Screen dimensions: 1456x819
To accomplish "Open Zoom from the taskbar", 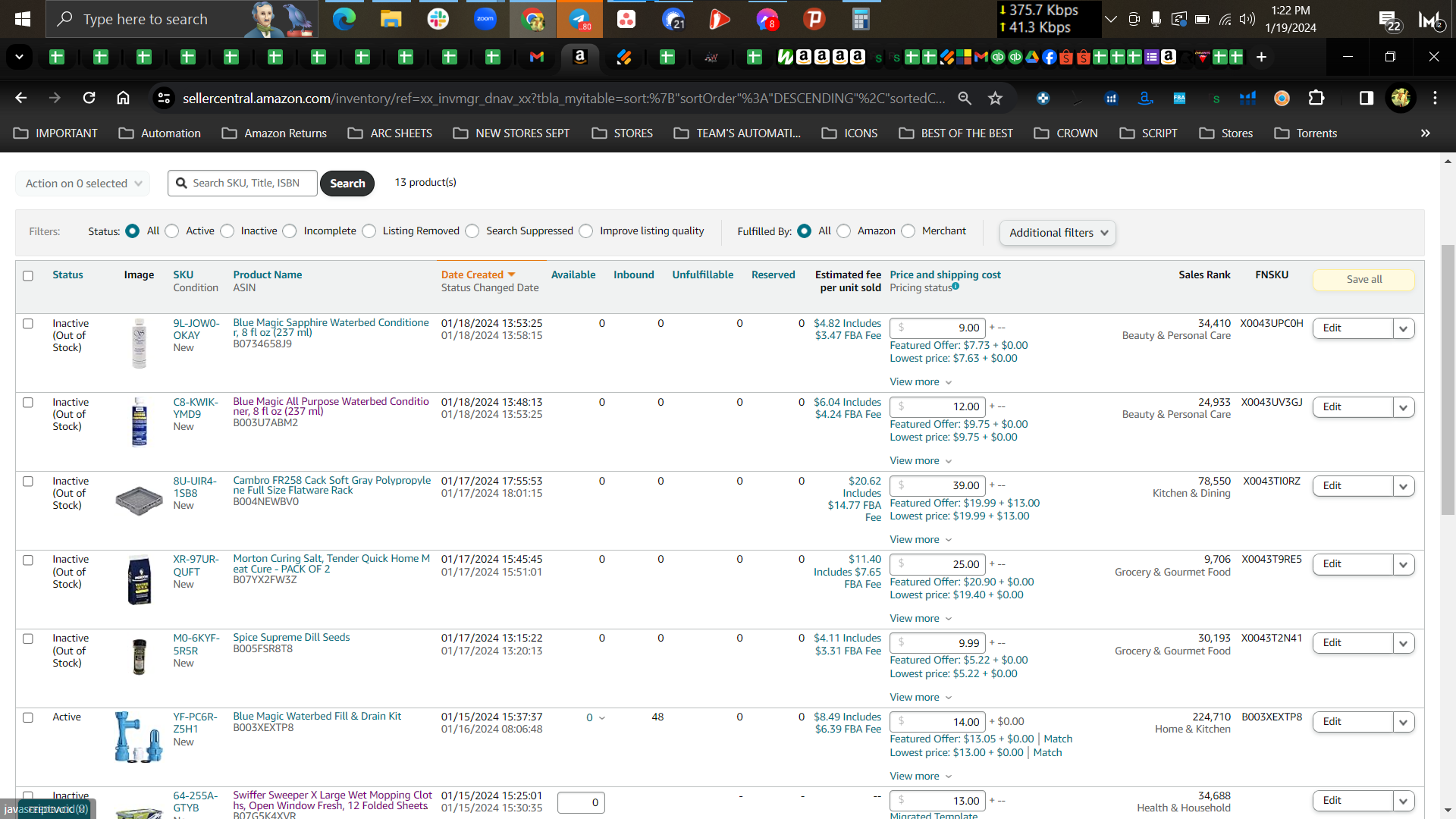I will coord(485,19).
